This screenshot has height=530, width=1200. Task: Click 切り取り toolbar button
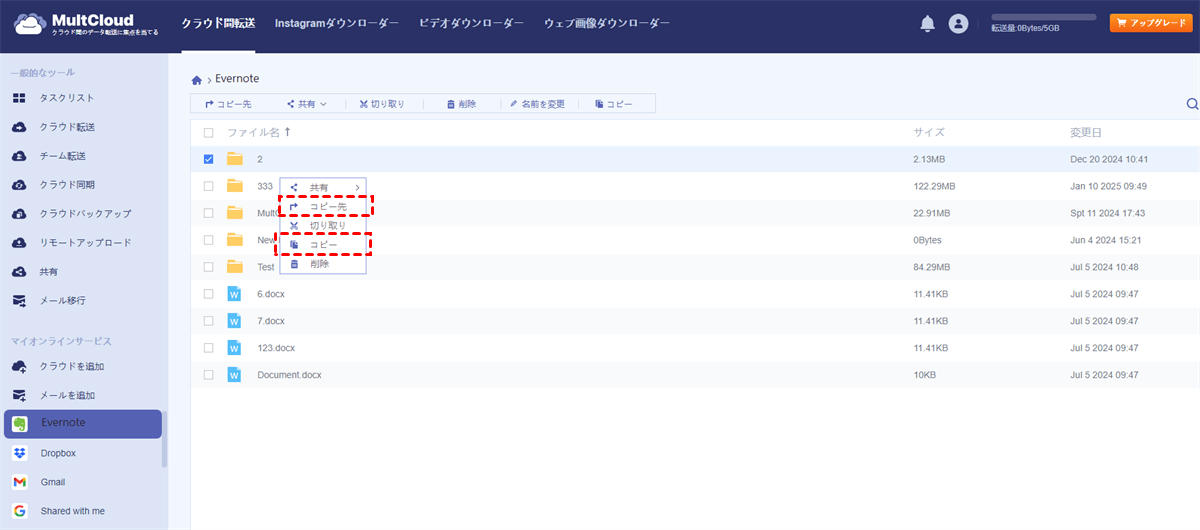382,104
